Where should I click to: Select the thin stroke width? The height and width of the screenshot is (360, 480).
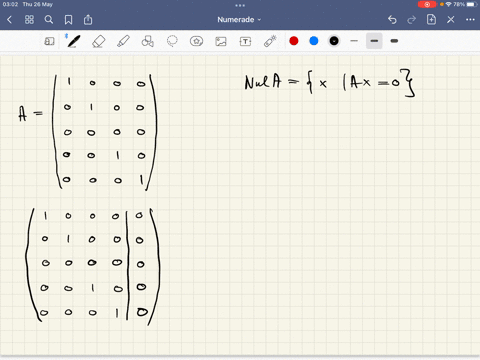pyautogui.click(x=354, y=41)
